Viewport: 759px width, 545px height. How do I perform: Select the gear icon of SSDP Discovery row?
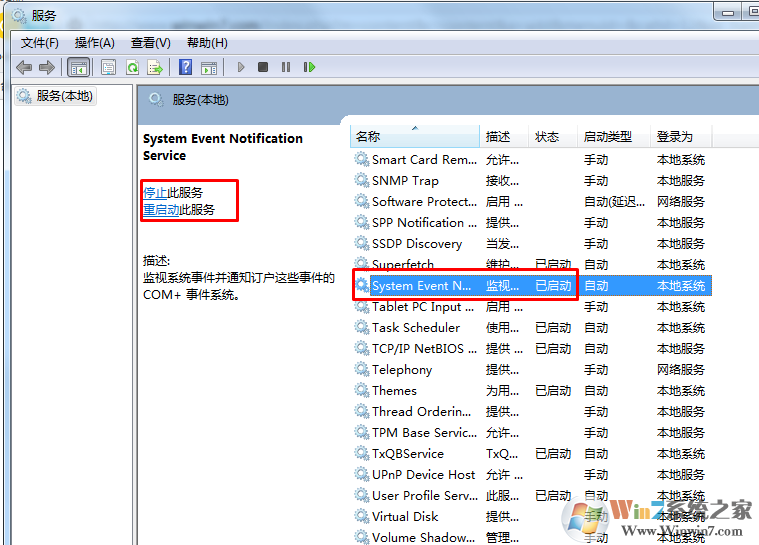(362, 243)
